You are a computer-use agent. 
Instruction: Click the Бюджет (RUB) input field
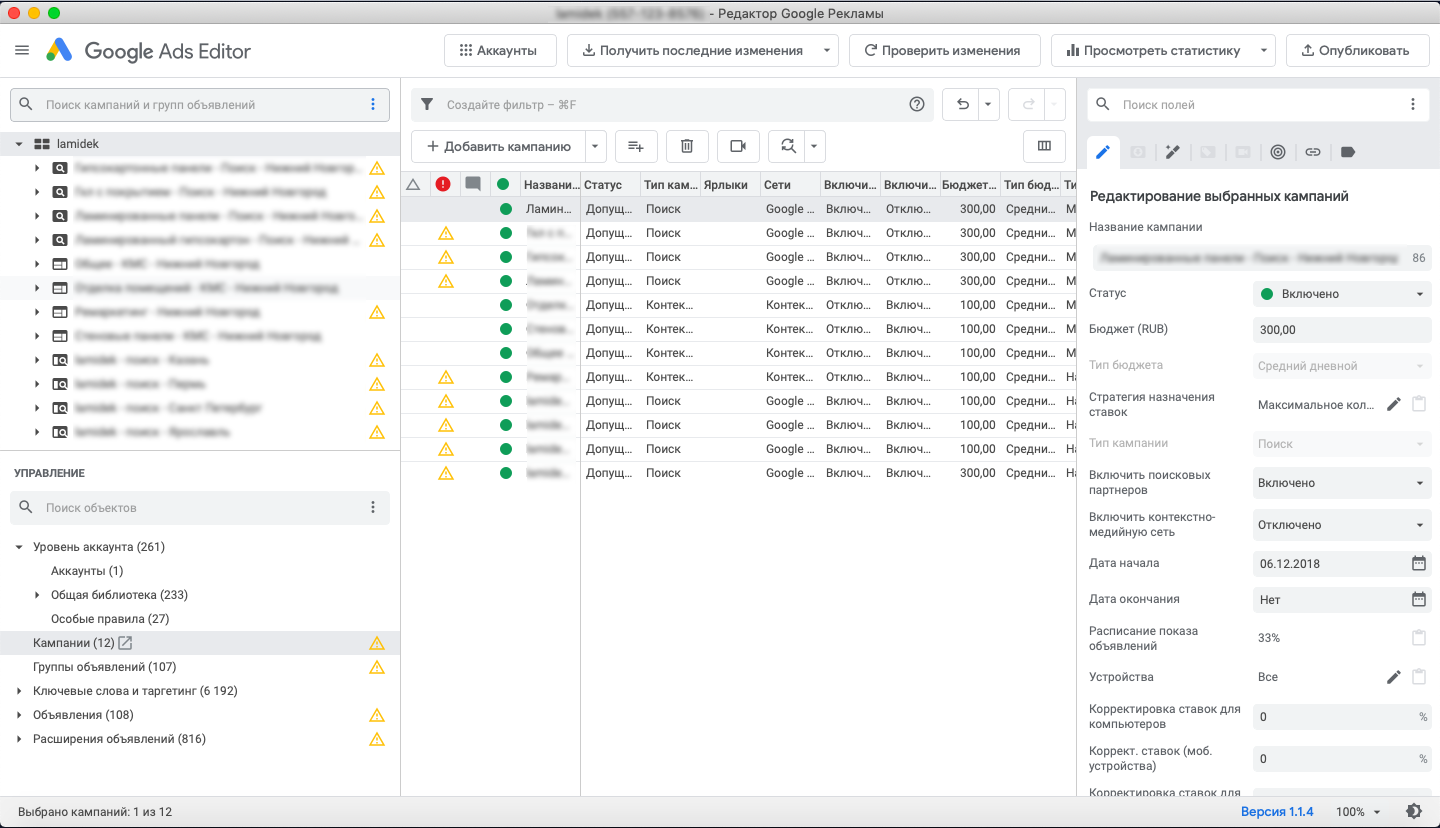[x=1341, y=330]
